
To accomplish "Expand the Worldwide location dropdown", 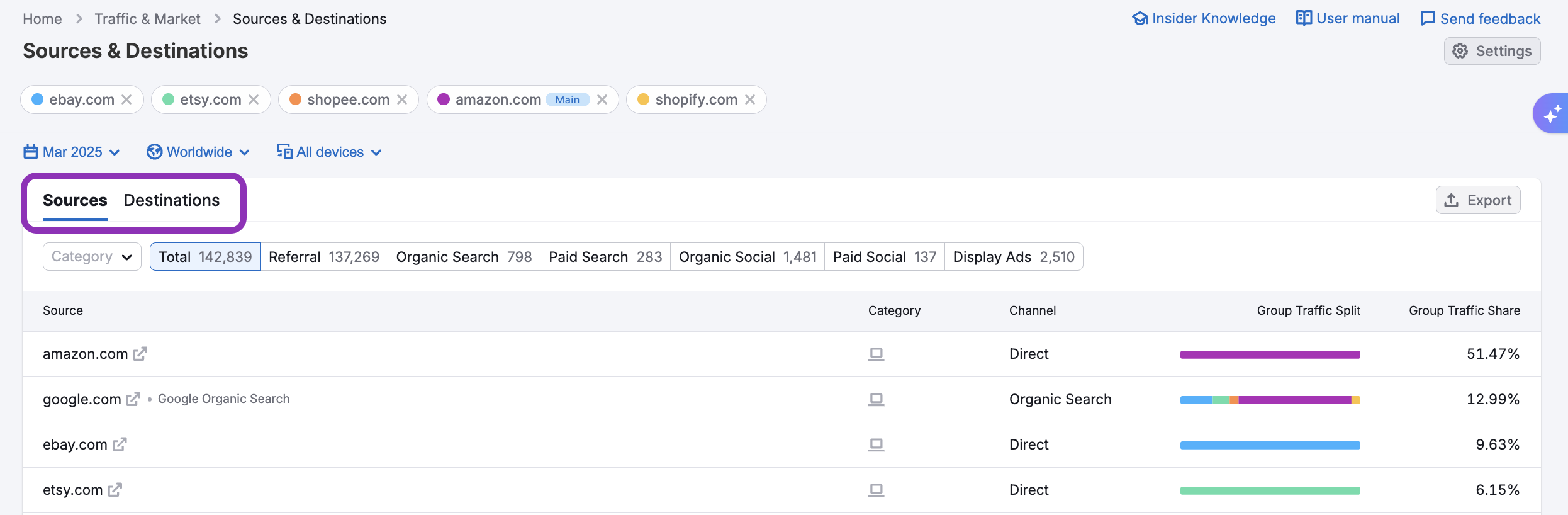I will click(x=198, y=152).
